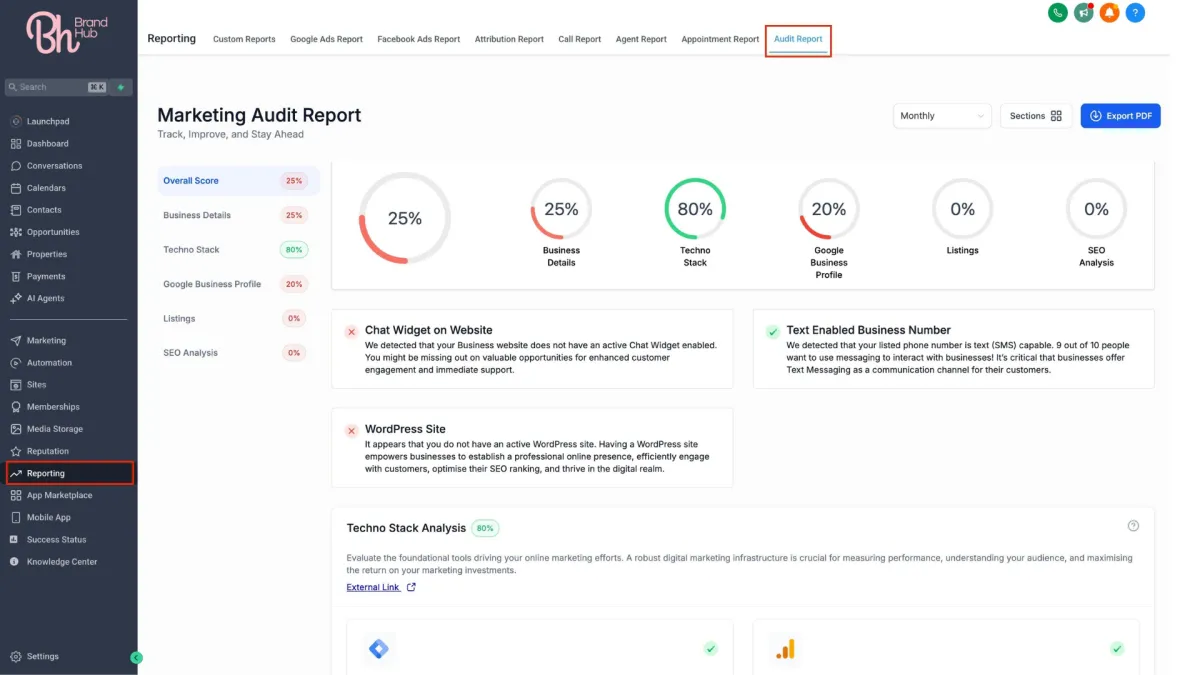Click the blue help question-mark icon

(x=1135, y=13)
